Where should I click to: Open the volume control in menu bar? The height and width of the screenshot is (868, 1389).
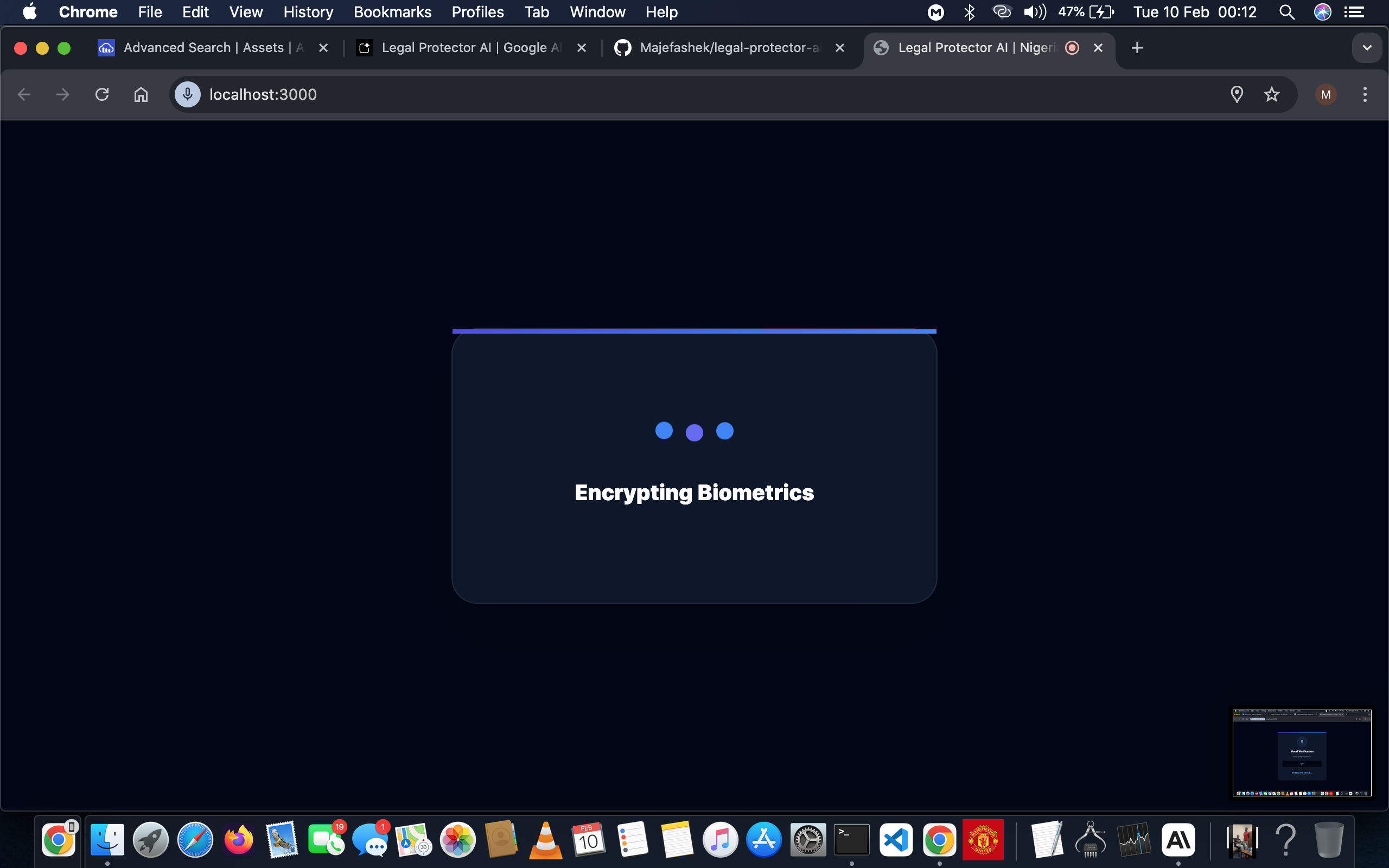click(1034, 12)
